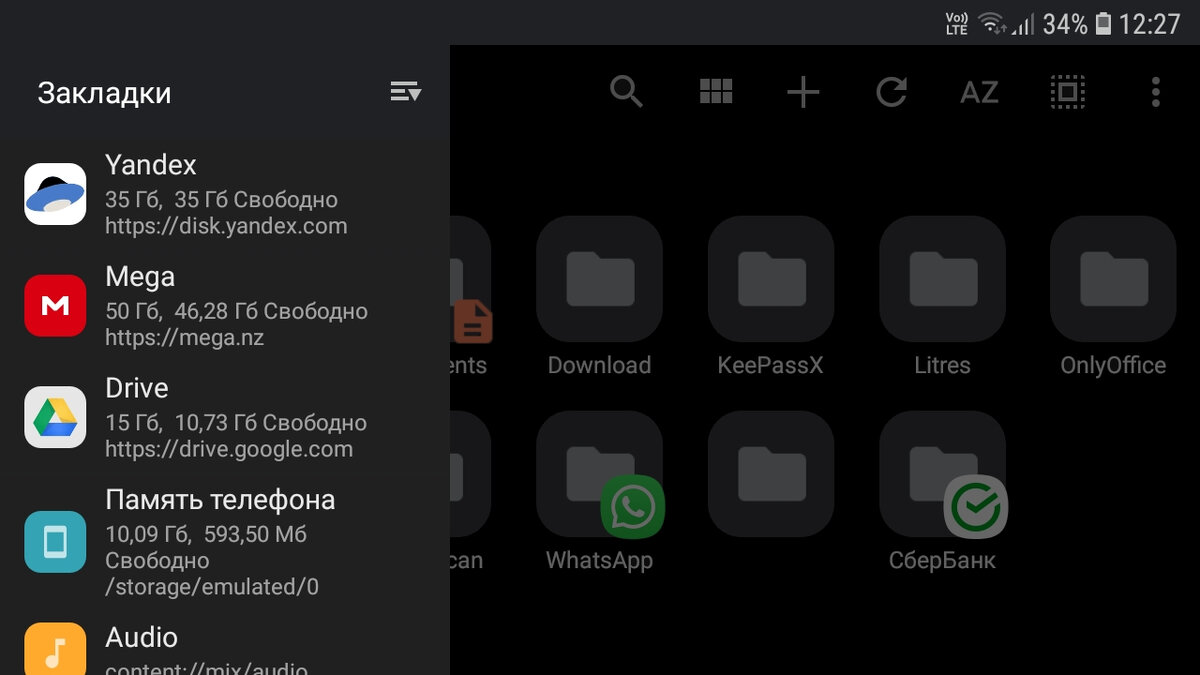Select the Audio bookmark title
Viewport: 1200px width, 675px height.
coord(141,638)
